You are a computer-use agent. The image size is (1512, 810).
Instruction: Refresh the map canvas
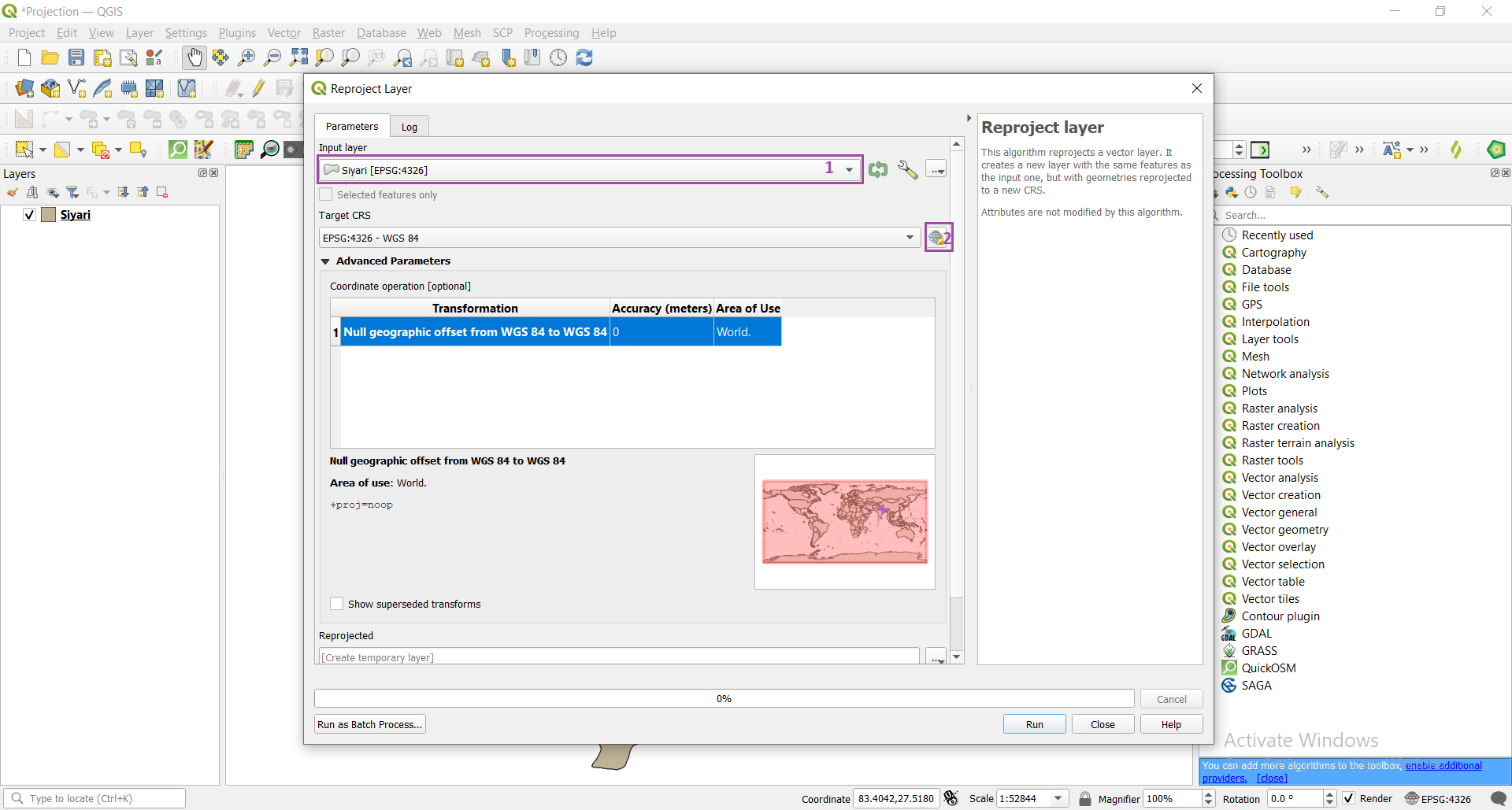pyautogui.click(x=584, y=57)
